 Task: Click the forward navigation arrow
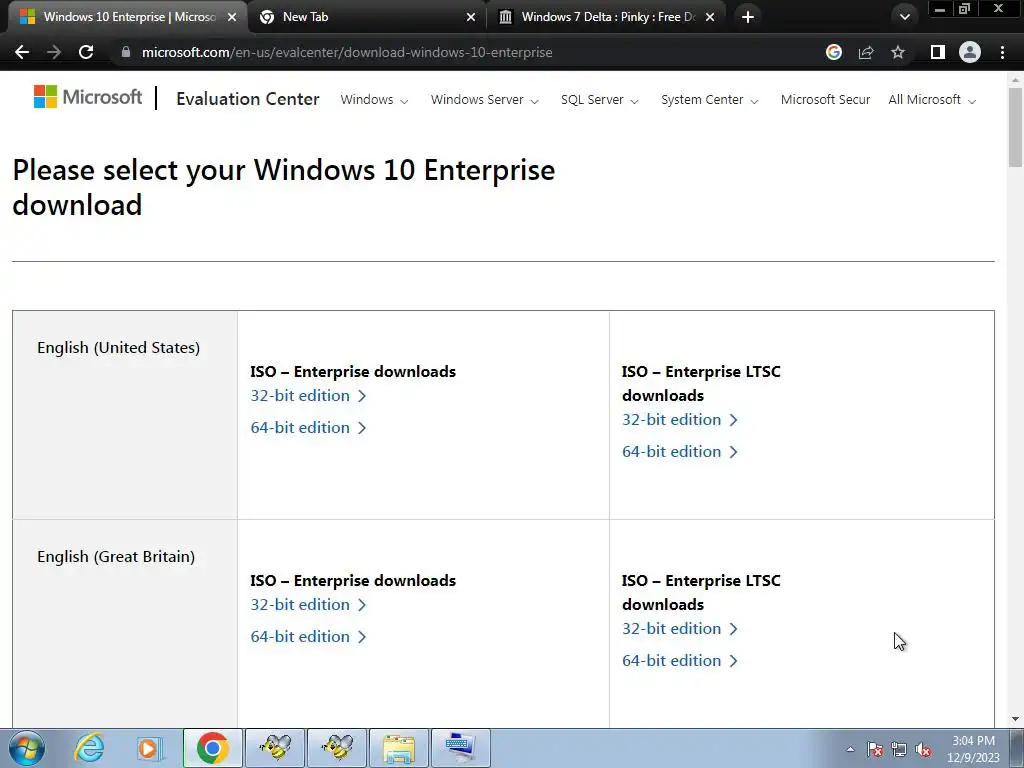[54, 52]
